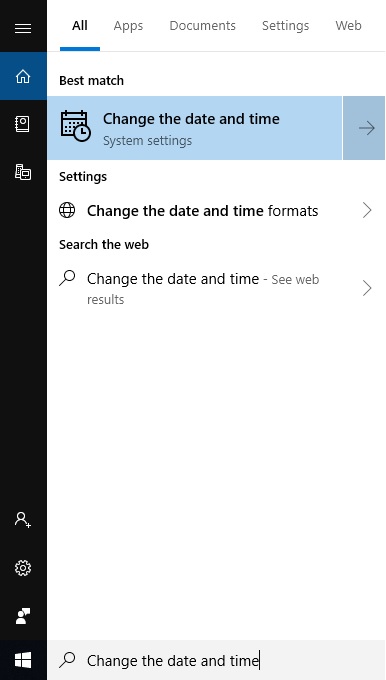The image size is (386, 680).
Task: Click the calendar clock icon in Best match
Action: tap(75, 126)
